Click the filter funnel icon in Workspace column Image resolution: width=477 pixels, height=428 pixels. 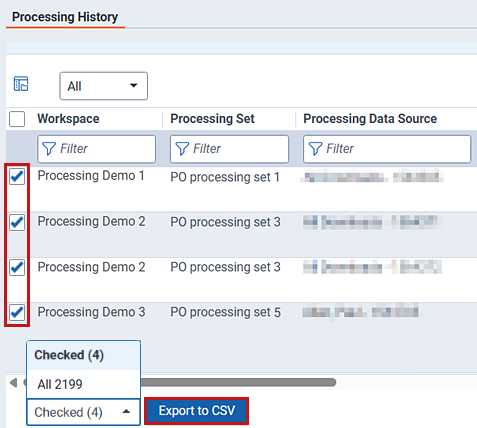pyautogui.click(x=49, y=149)
